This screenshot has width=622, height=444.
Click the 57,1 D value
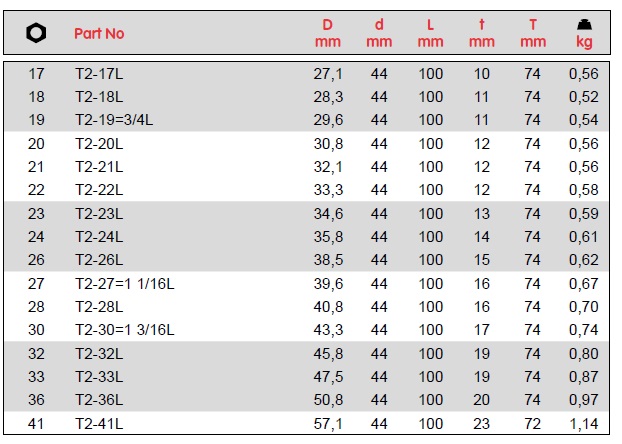point(330,424)
